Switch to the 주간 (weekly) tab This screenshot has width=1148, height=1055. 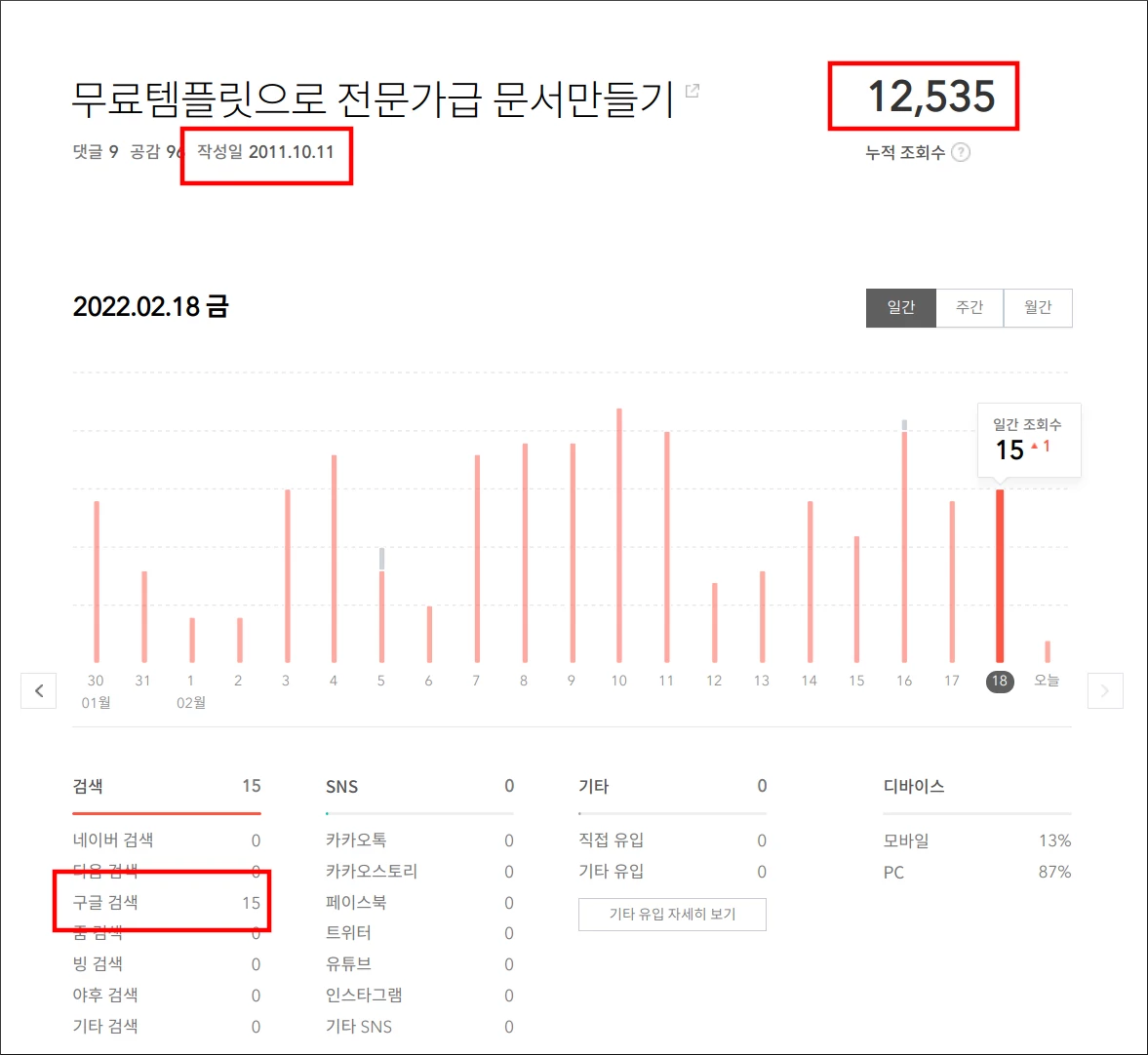(x=969, y=307)
